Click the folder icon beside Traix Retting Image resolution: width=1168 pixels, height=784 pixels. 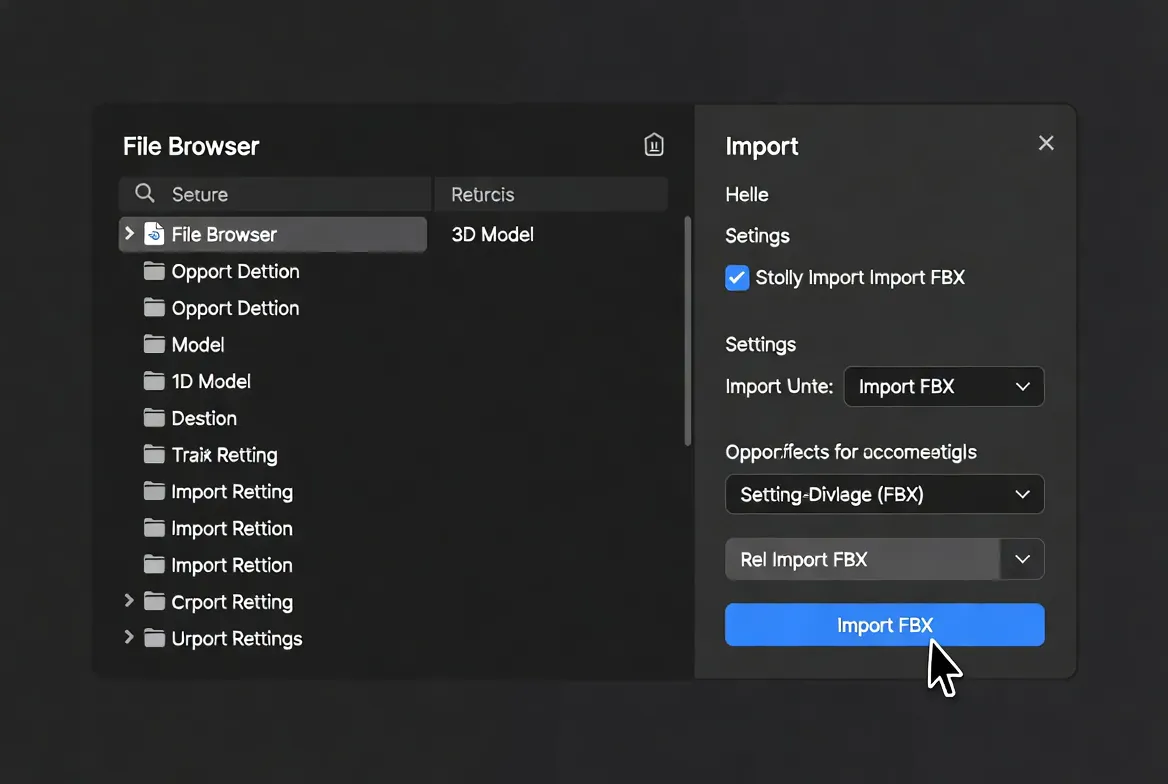coord(154,453)
